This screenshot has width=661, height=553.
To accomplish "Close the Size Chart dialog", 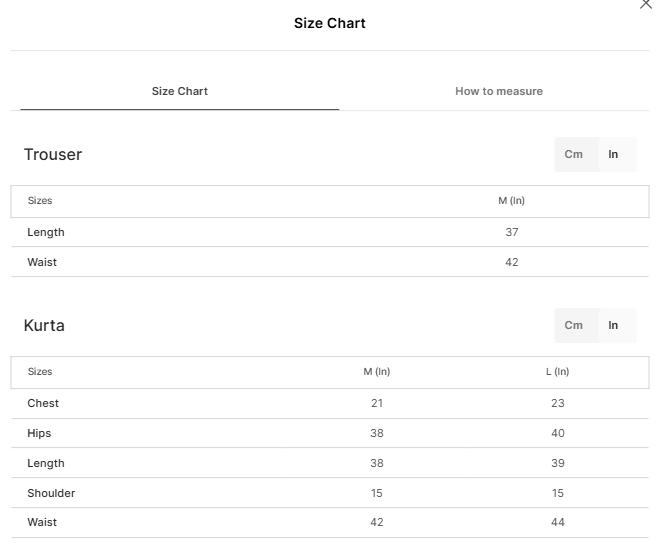I will [x=645, y=4].
